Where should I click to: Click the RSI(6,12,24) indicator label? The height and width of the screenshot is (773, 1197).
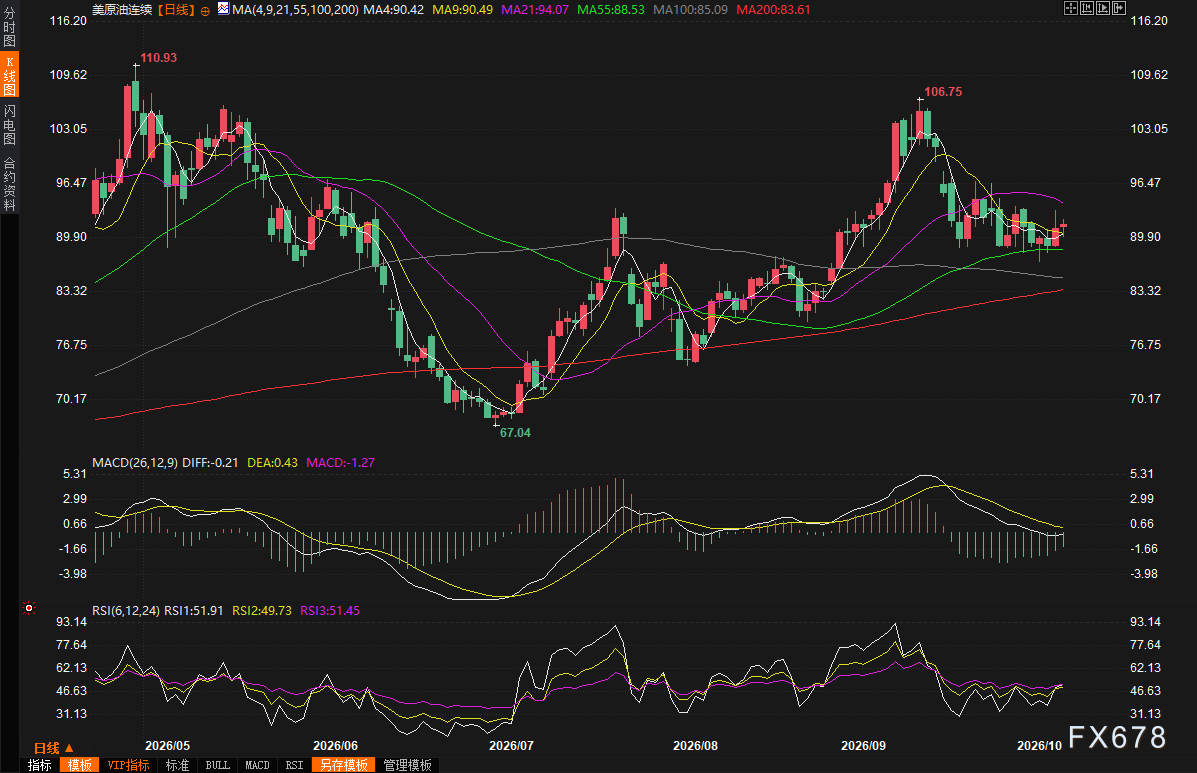[x=126, y=610]
